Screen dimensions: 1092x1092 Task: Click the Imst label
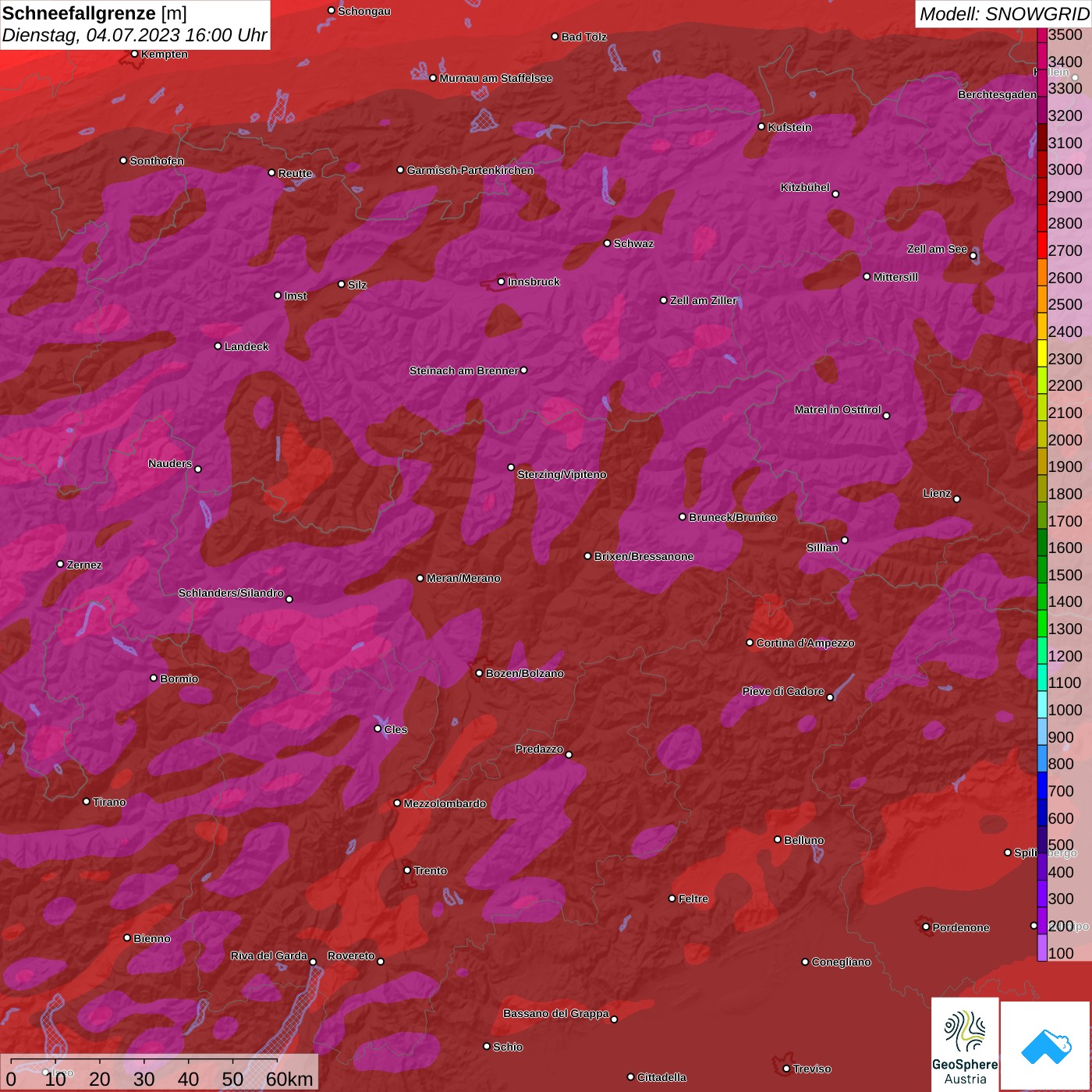point(296,296)
